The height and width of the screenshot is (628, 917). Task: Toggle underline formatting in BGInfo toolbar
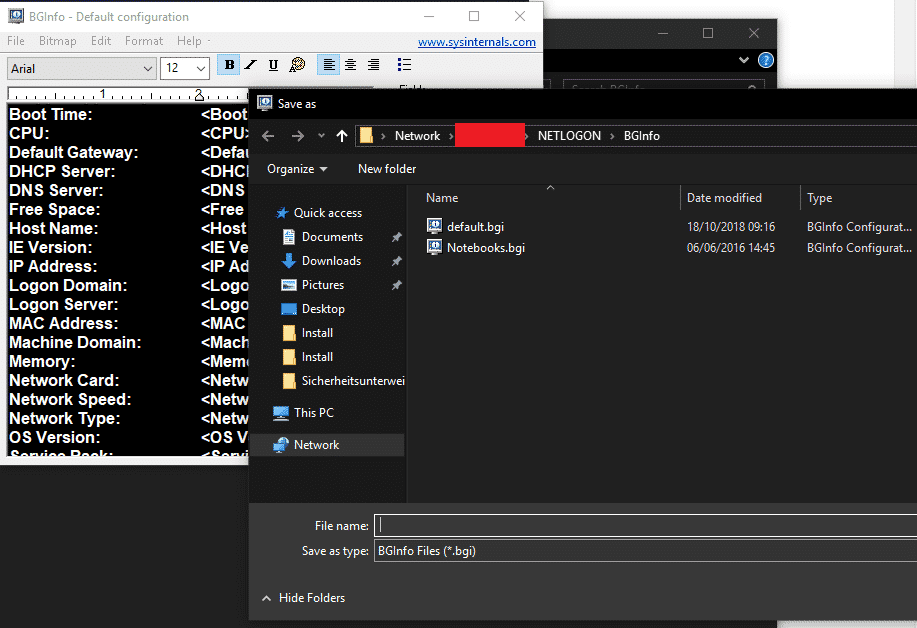click(273, 65)
